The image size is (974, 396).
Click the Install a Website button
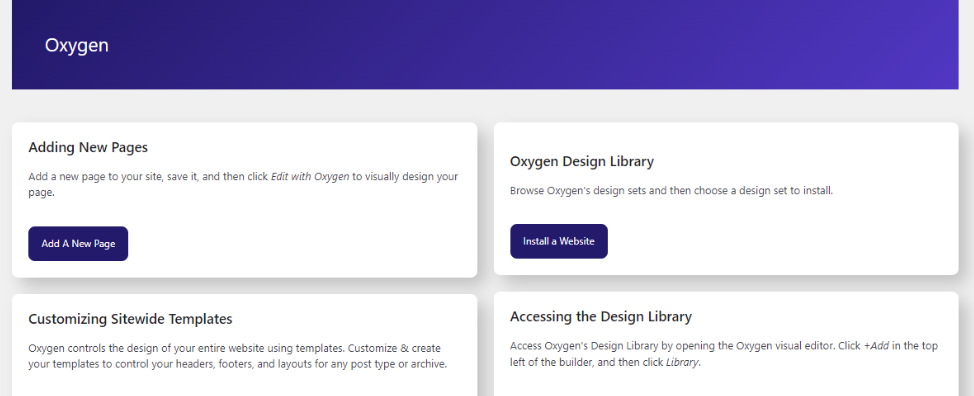[x=558, y=241]
